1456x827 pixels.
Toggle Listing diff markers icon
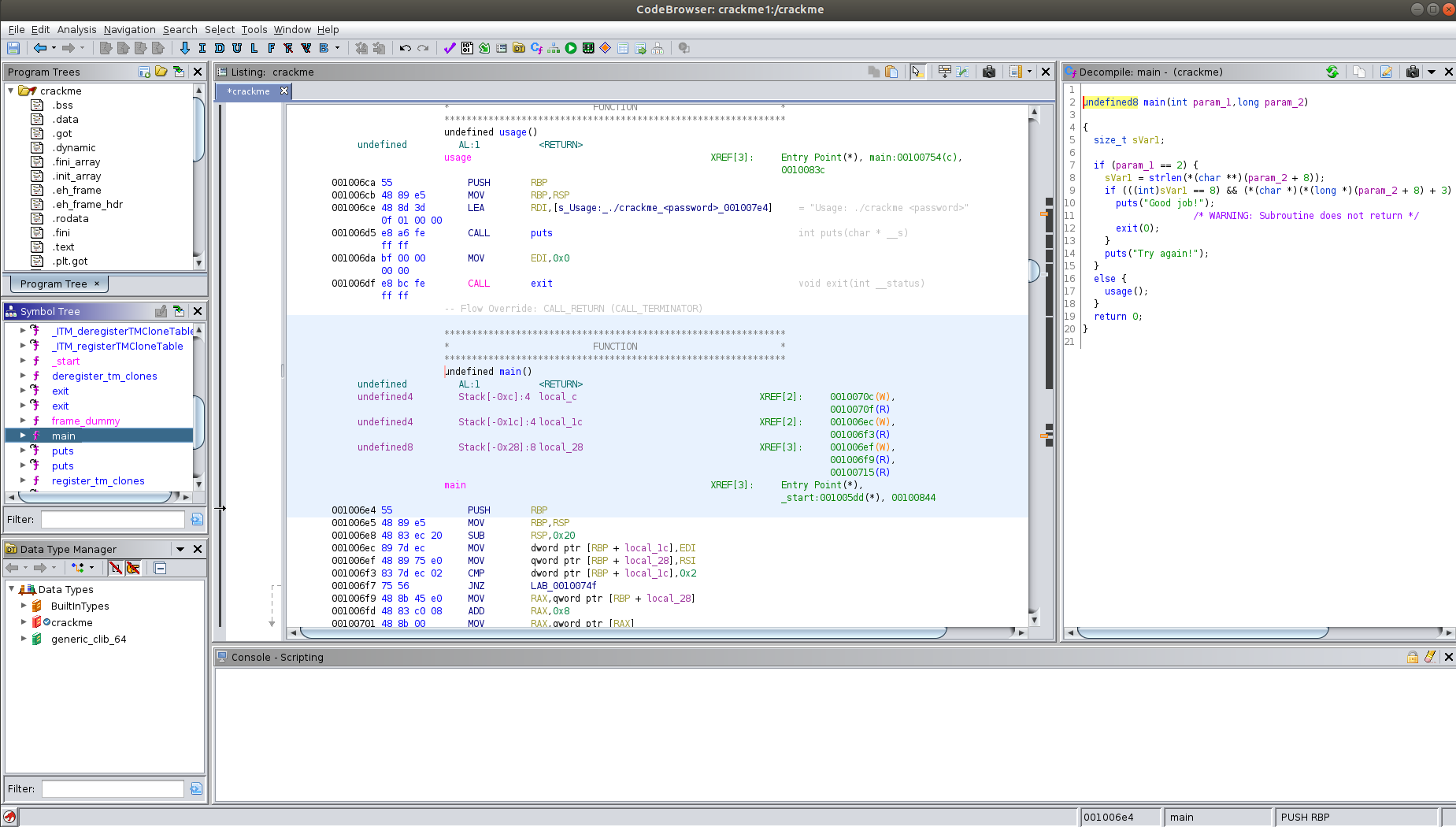[962, 72]
